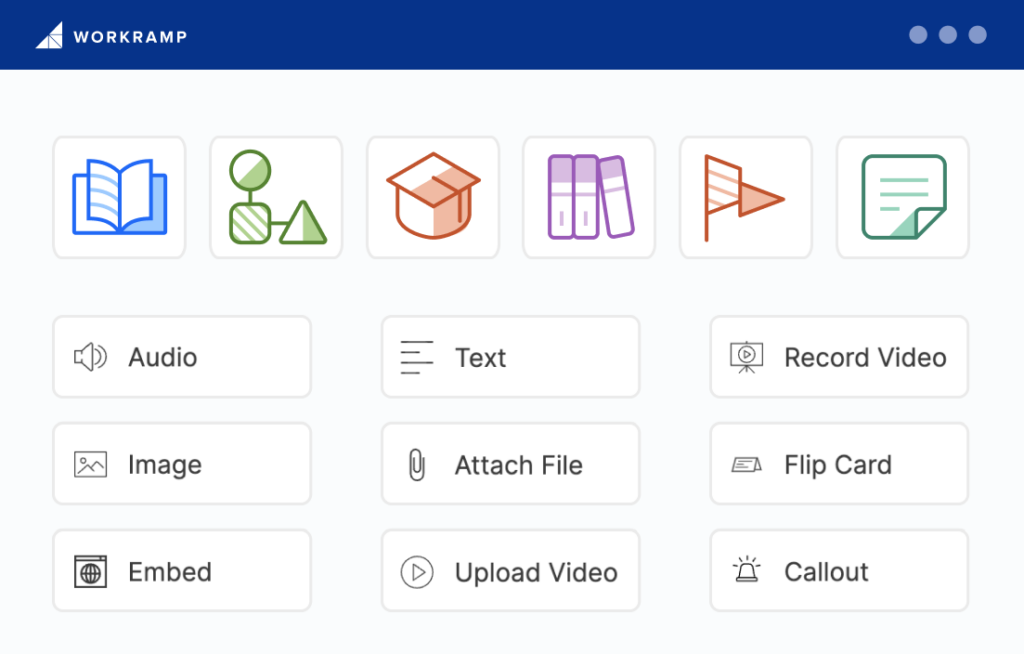Open the purple binders tile
This screenshot has width=1024, height=654.
point(589,197)
